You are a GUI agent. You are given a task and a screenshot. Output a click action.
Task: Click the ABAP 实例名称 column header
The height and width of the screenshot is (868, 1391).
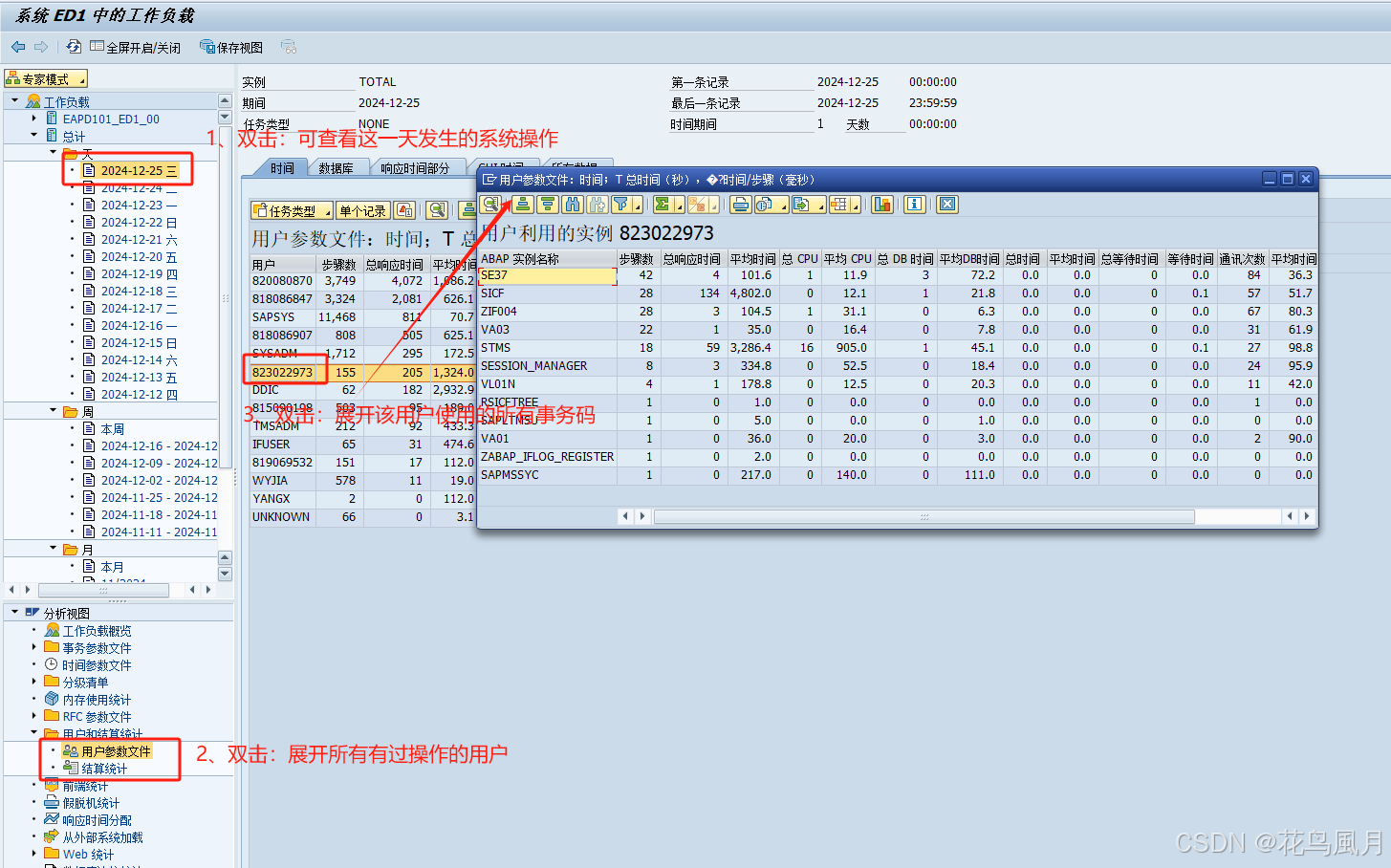point(547,259)
